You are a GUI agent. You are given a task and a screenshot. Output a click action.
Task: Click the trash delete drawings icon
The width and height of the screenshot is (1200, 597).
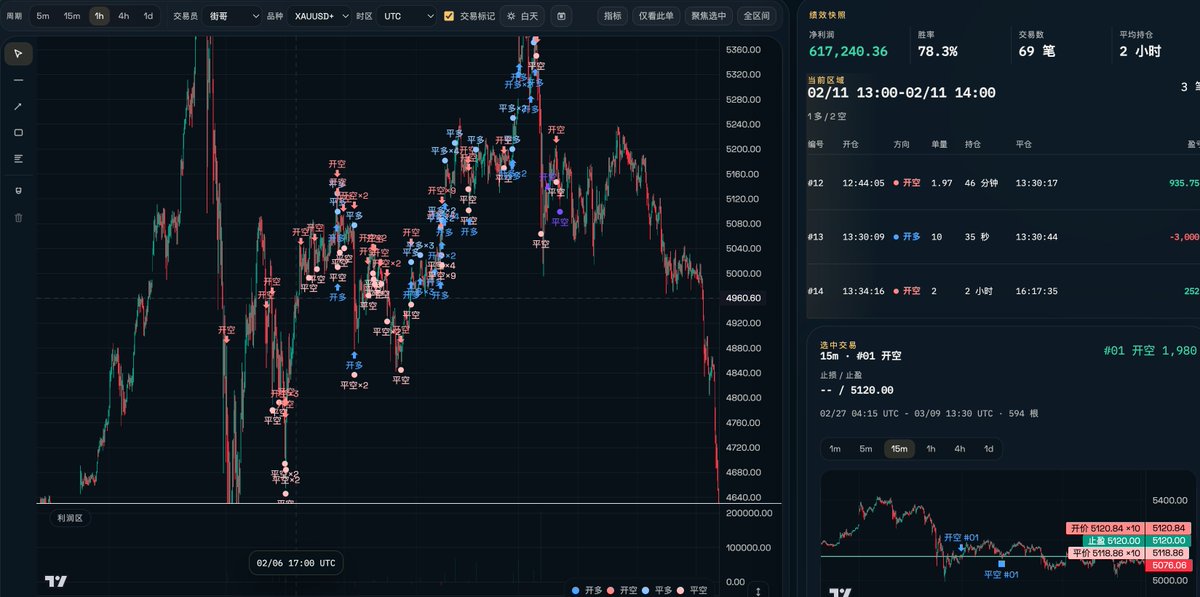(x=18, y=217)
